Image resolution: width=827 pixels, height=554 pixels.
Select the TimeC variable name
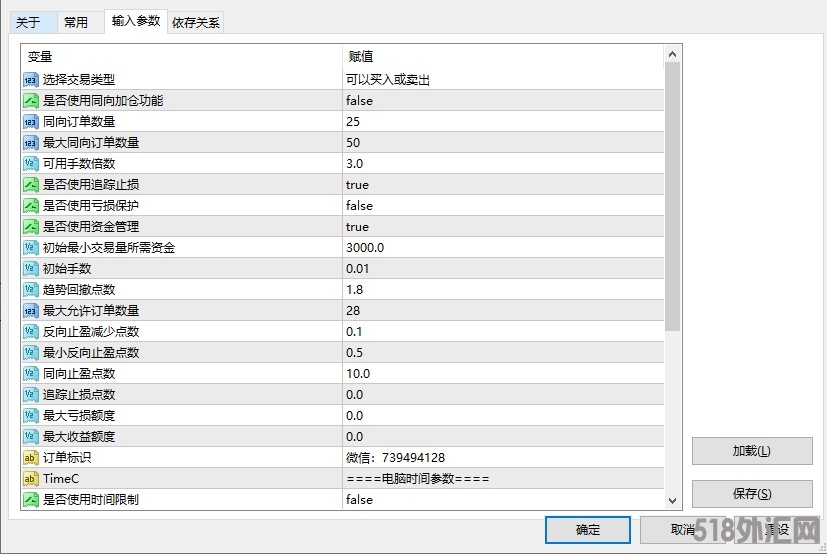tap(61, 479)
